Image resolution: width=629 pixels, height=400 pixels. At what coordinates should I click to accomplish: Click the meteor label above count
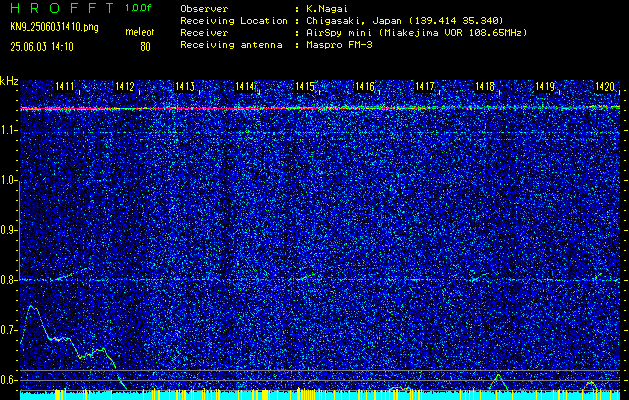[140, 32]
